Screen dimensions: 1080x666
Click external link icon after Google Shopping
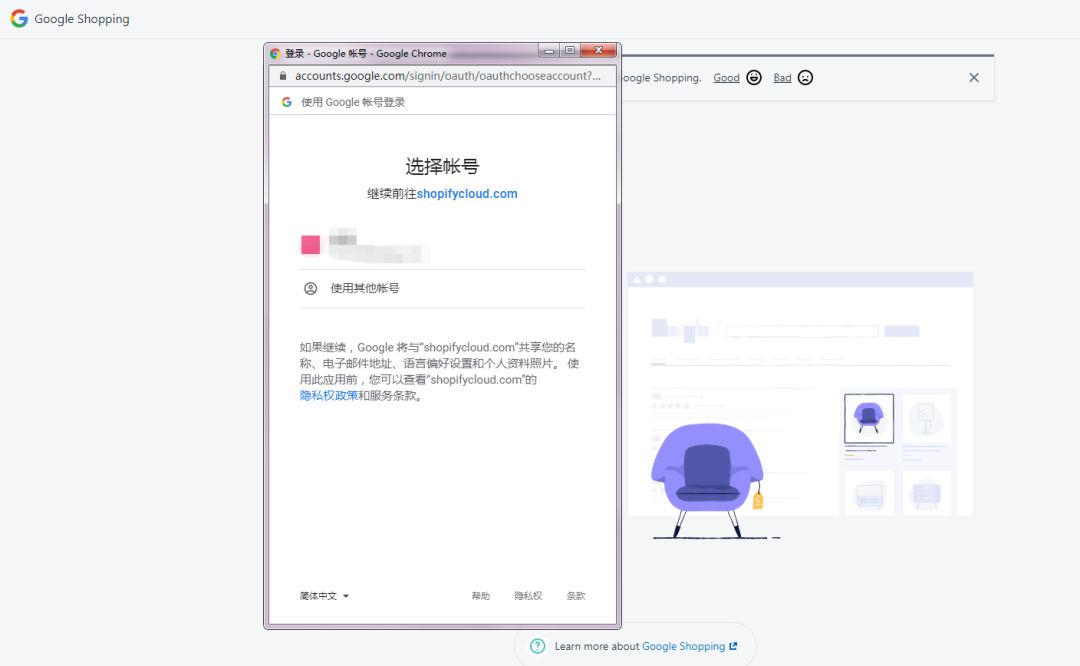point(734,646)
